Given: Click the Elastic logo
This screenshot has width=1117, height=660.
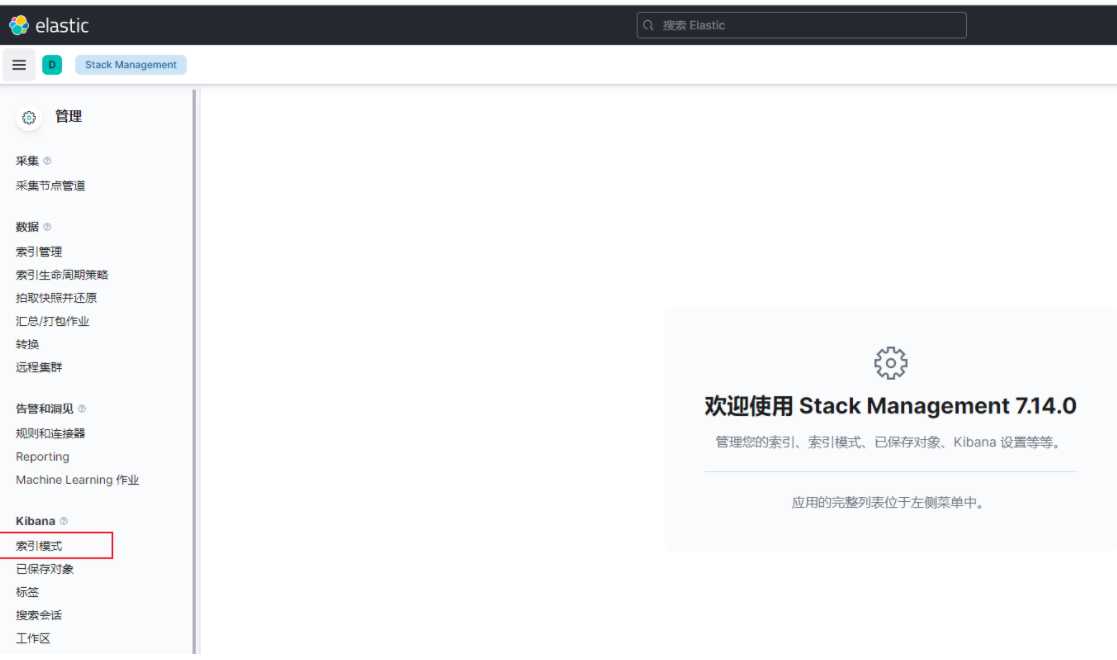Looking at the screenshot, I should click(48, 25).
